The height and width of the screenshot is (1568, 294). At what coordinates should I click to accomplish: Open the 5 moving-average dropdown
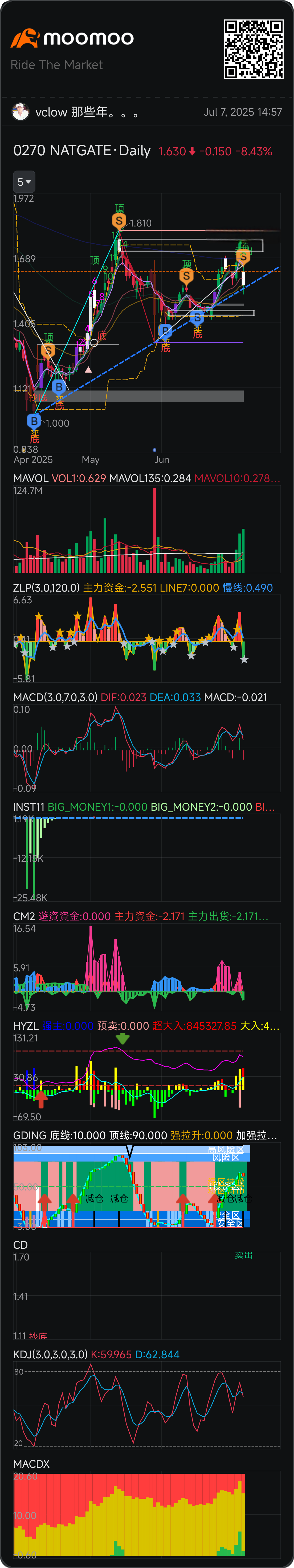click(24, 182)
